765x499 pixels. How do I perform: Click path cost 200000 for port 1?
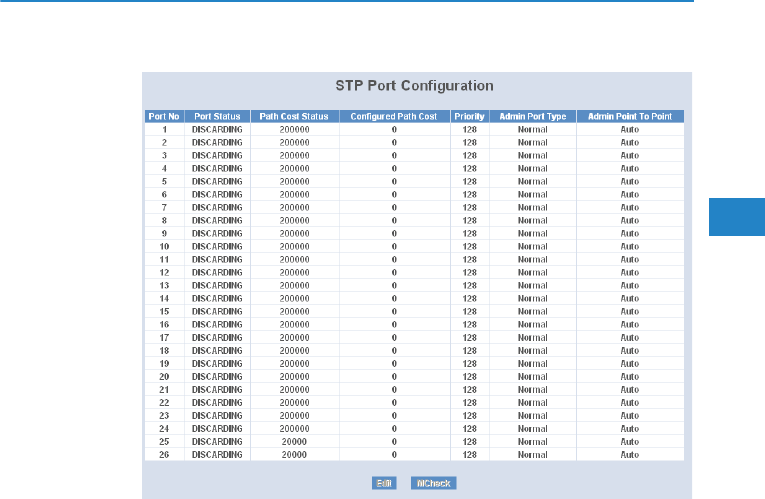tap(294, 129)
